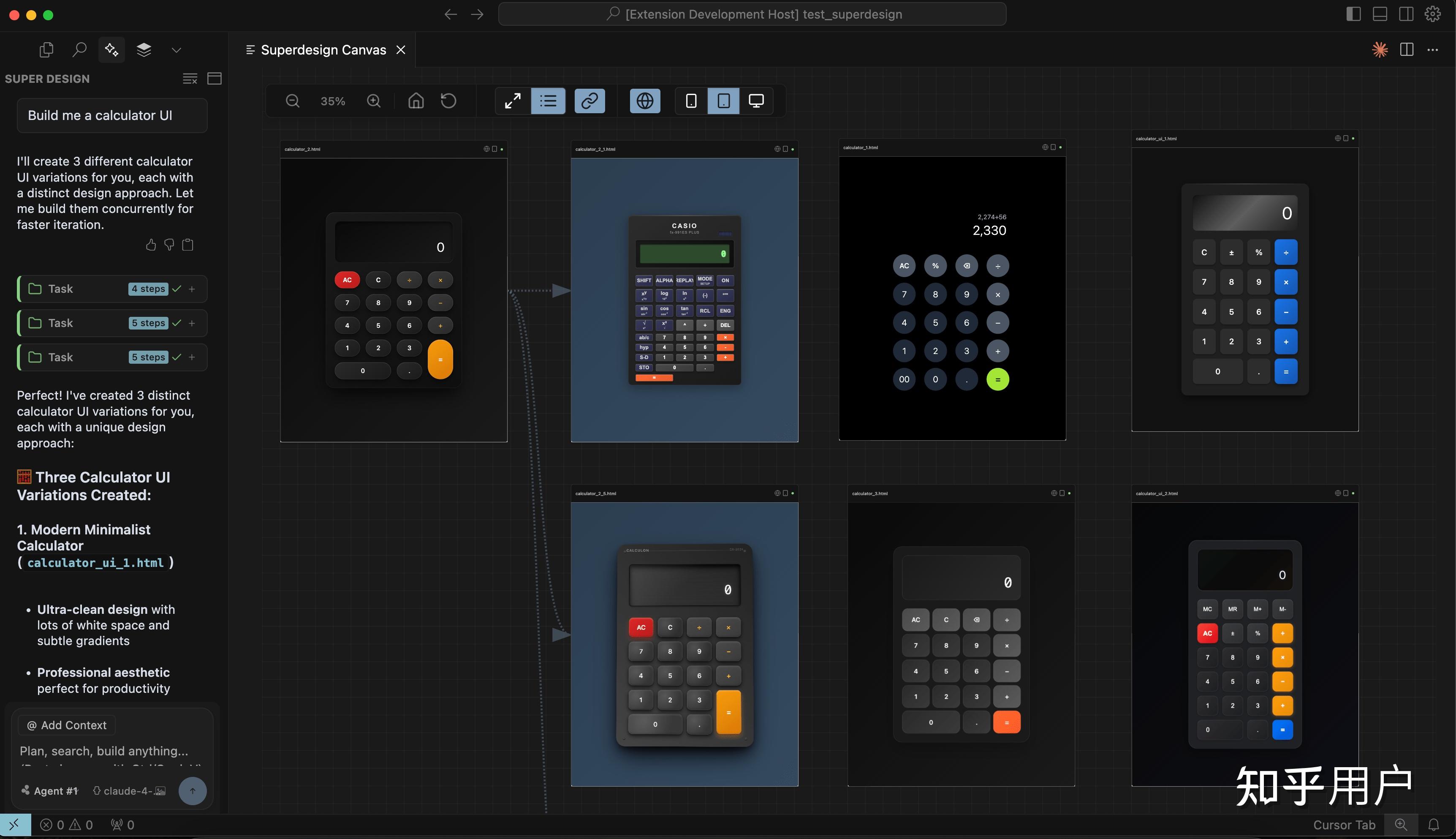1456x839 pixels.
Task: Open the Search view in the activity bar
Action: [79, 50]
